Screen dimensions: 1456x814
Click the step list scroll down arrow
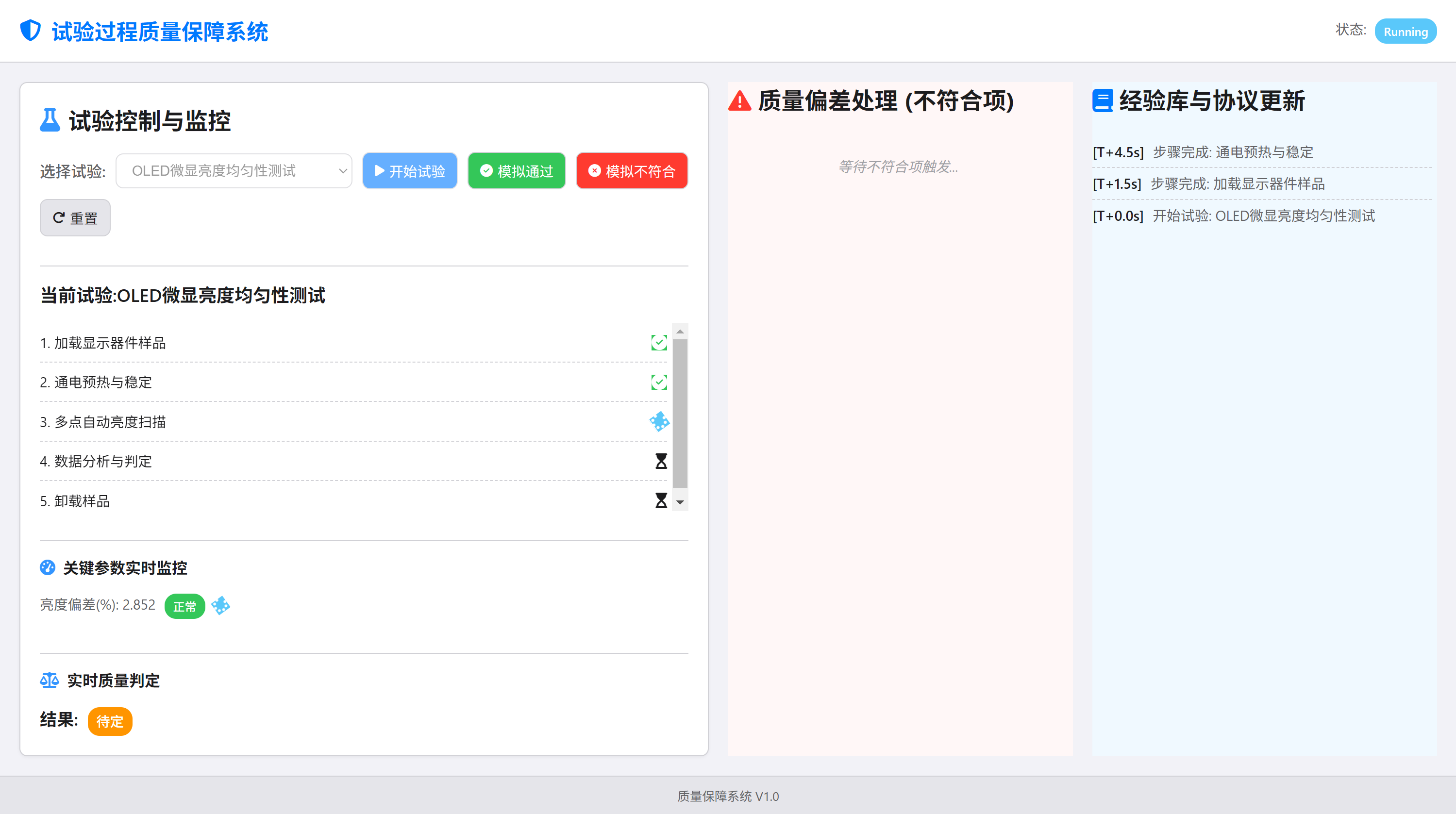(x=680, y=502)
